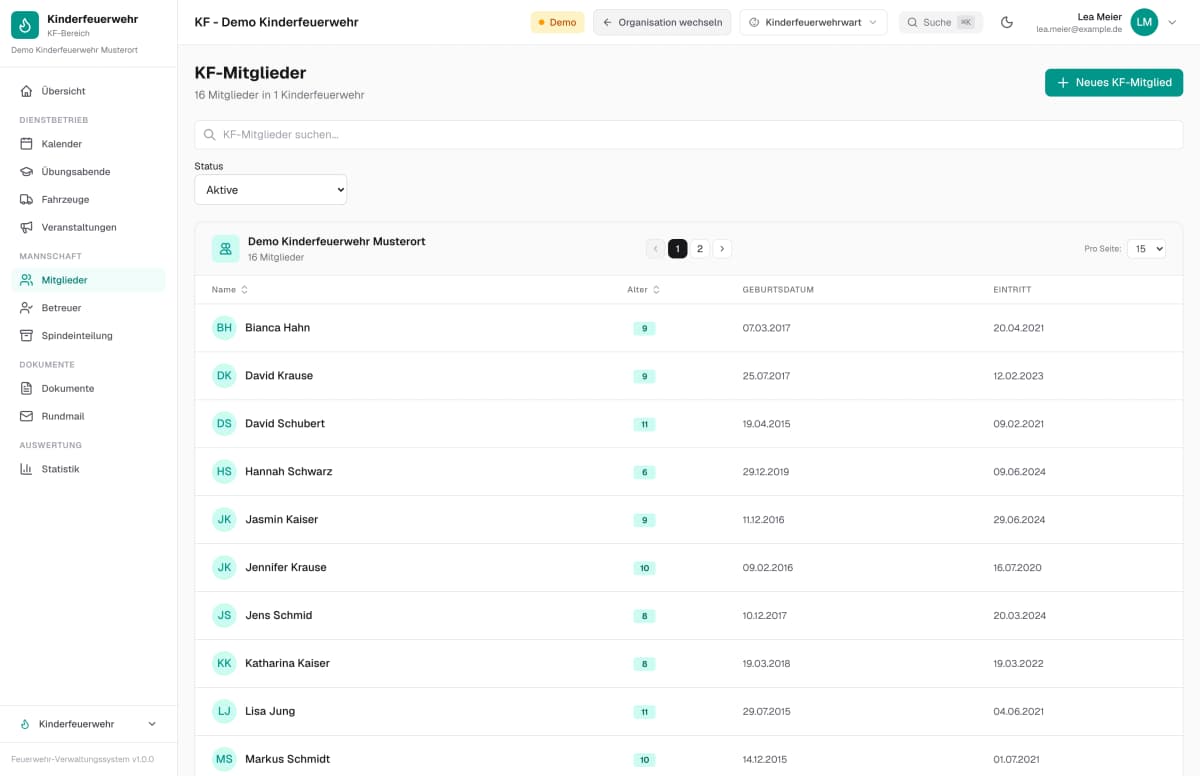Click the KK avatar for Katharina Kaiser
This screenshot has width=1200, height=776.
(x=224, y=664)
